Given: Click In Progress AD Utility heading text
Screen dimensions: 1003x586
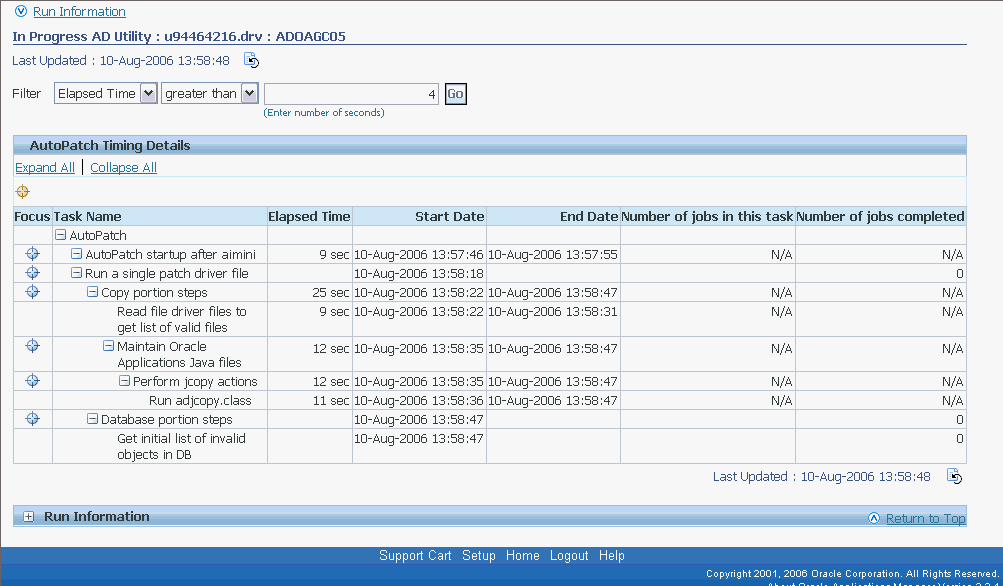Looking at the screenshot, I should [179, 36].
